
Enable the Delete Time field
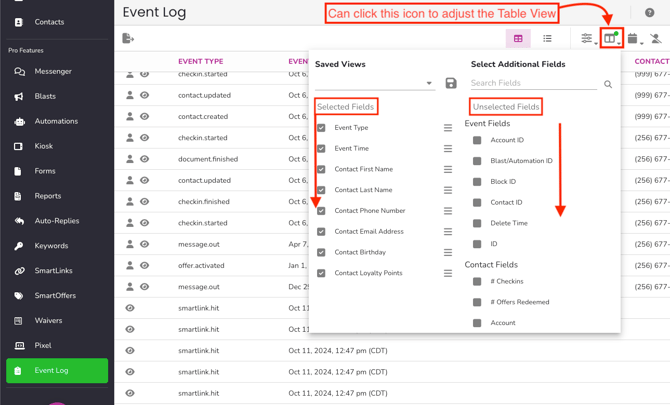click(x=477, y=223)
